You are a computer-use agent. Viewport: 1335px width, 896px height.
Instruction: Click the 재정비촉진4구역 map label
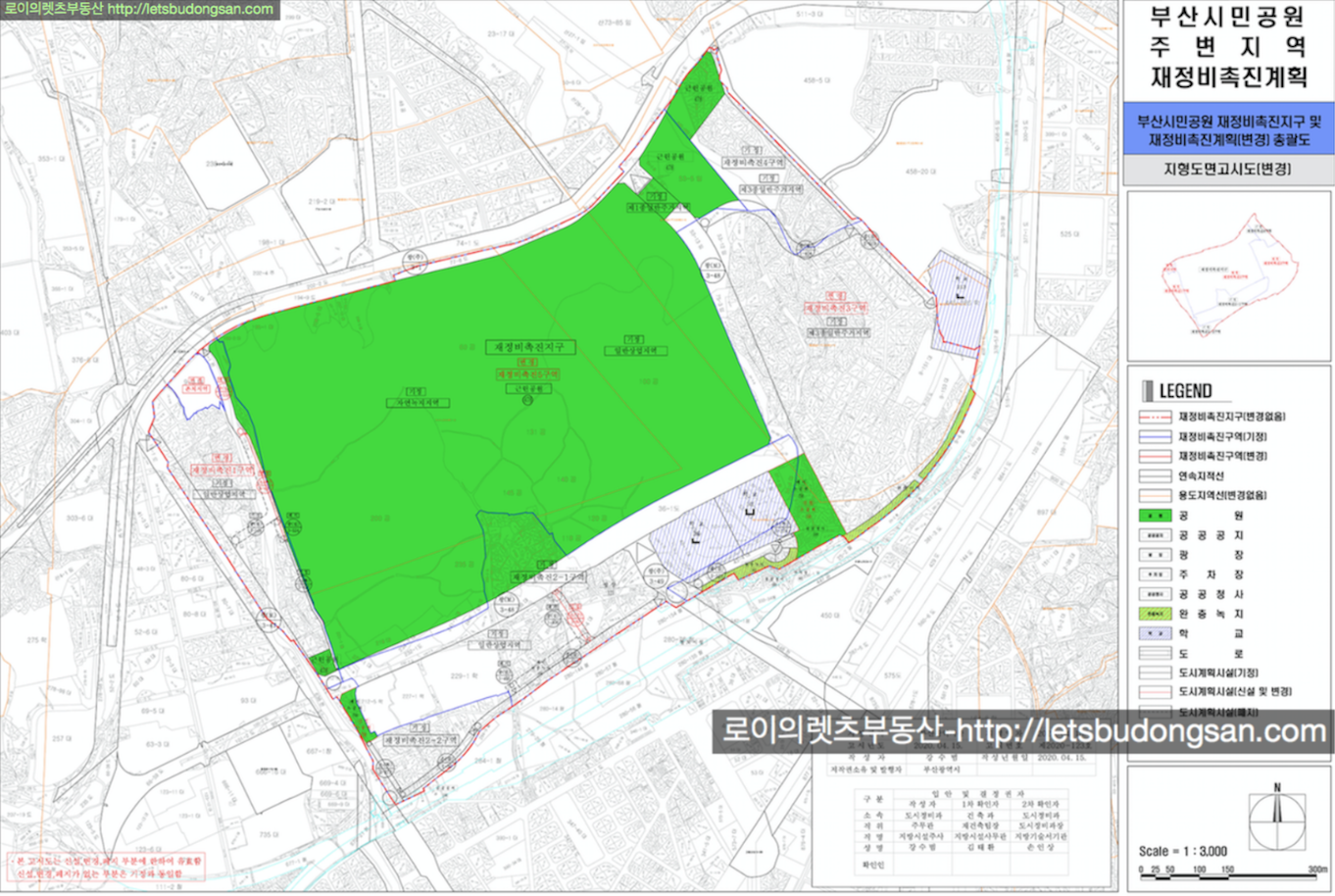pyautogui.click(x=754, y=162)
